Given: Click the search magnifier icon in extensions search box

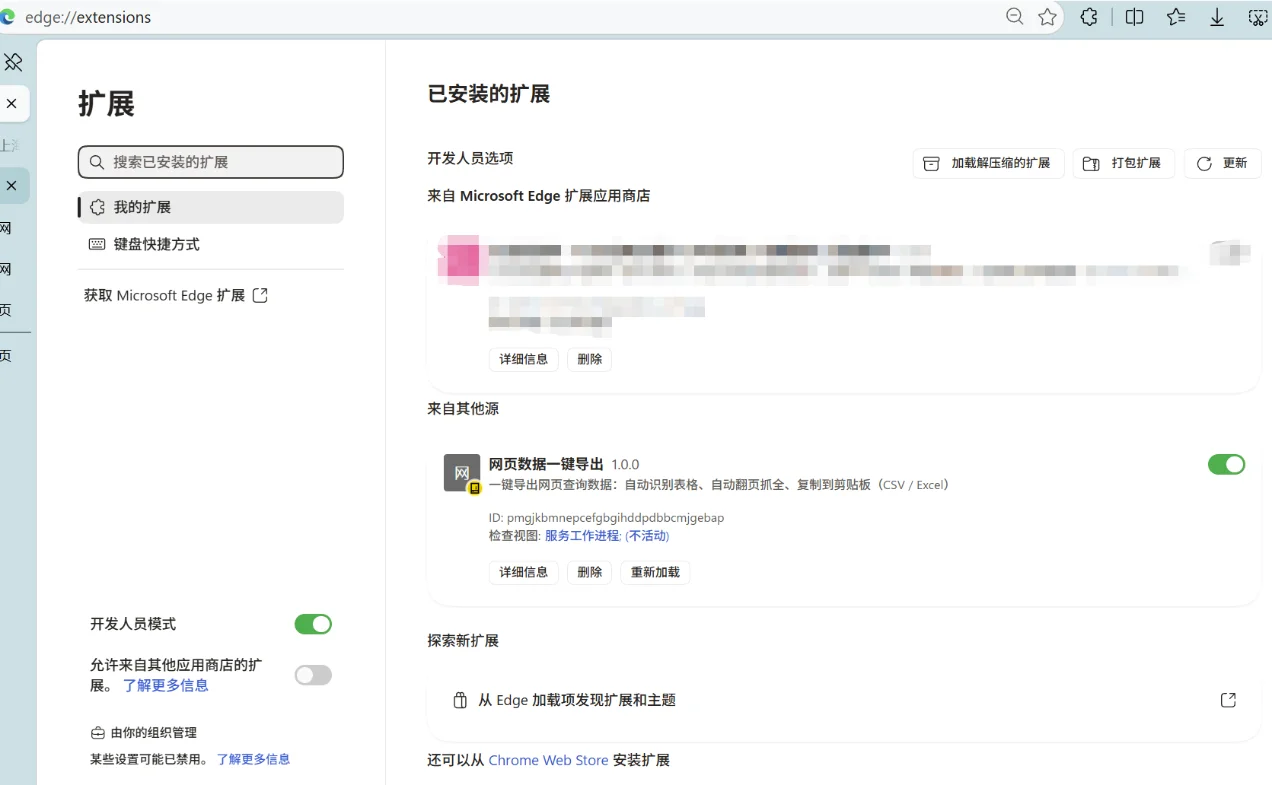Looking at the screenshot, I should point(97,162).
